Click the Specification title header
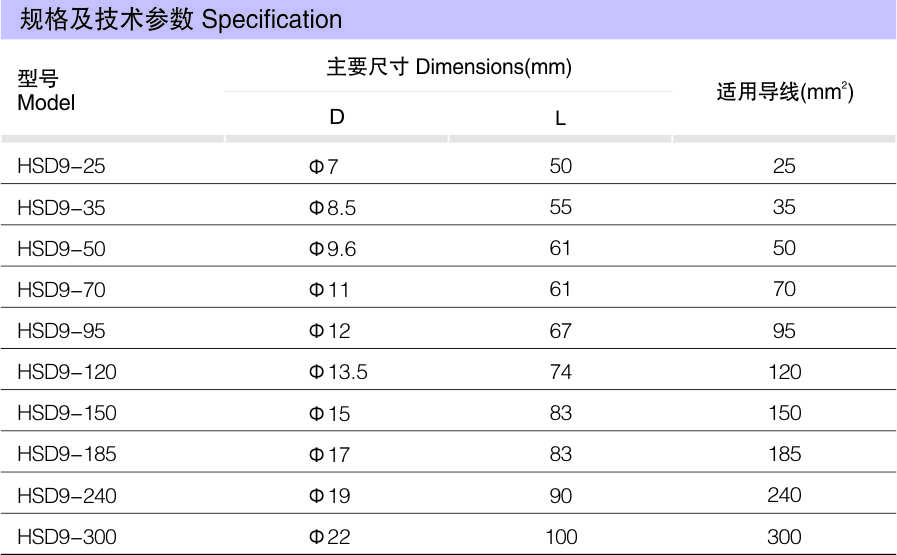 [x=180, y=20]
